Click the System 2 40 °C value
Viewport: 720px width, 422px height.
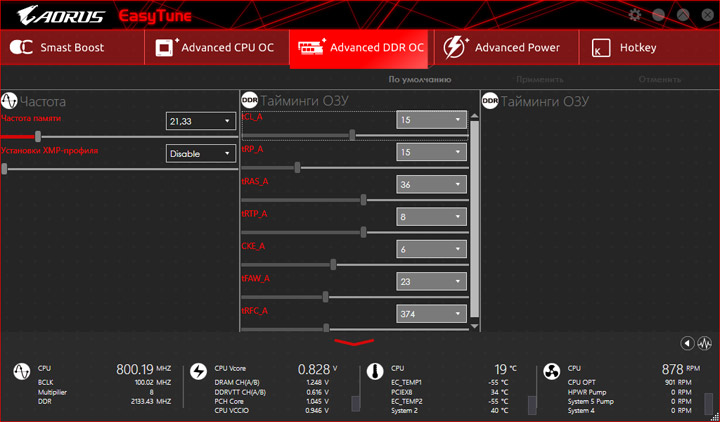coord(499,411)
